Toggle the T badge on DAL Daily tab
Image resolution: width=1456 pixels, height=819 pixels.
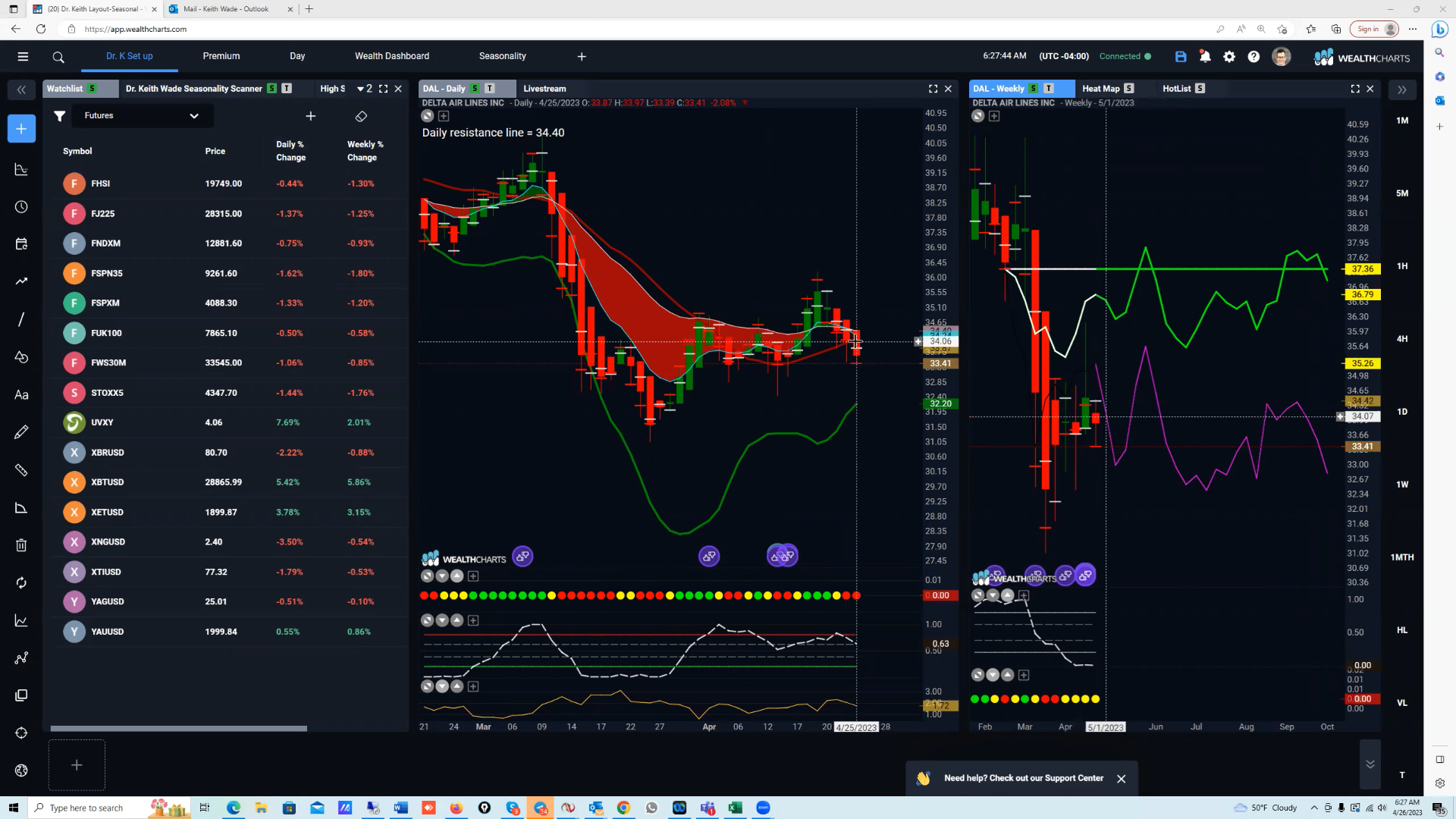tap(490, 89)
